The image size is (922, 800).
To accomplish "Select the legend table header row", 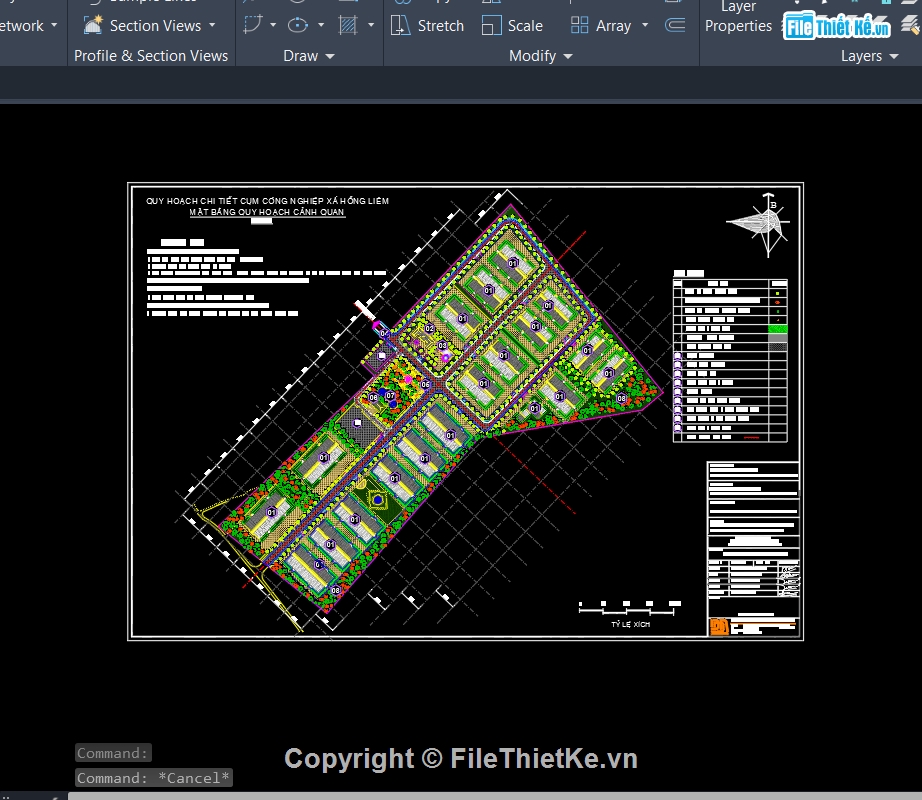I will [730, 283].
